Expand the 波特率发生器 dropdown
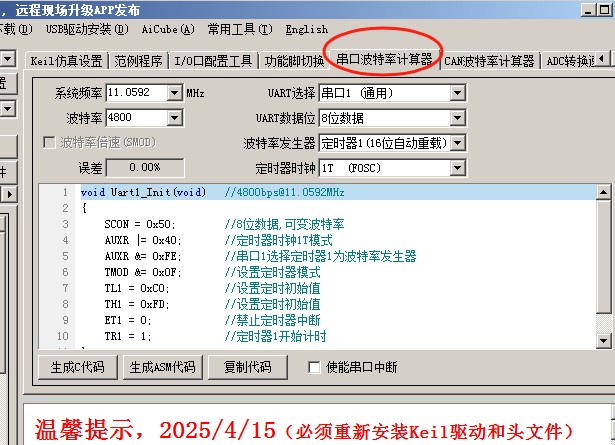The image size is (615, 445). [x=457, y=143]
